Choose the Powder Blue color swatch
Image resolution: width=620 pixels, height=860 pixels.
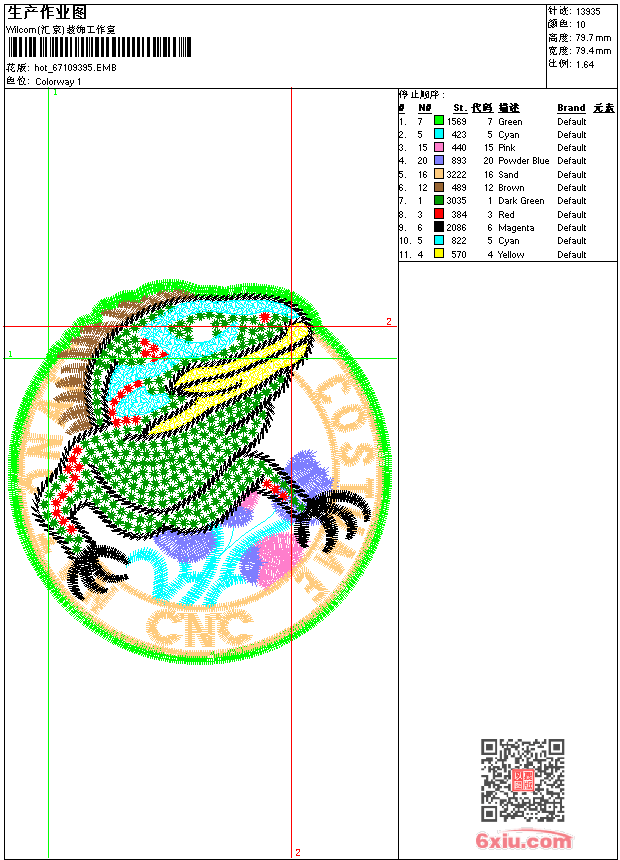[439, 160]
